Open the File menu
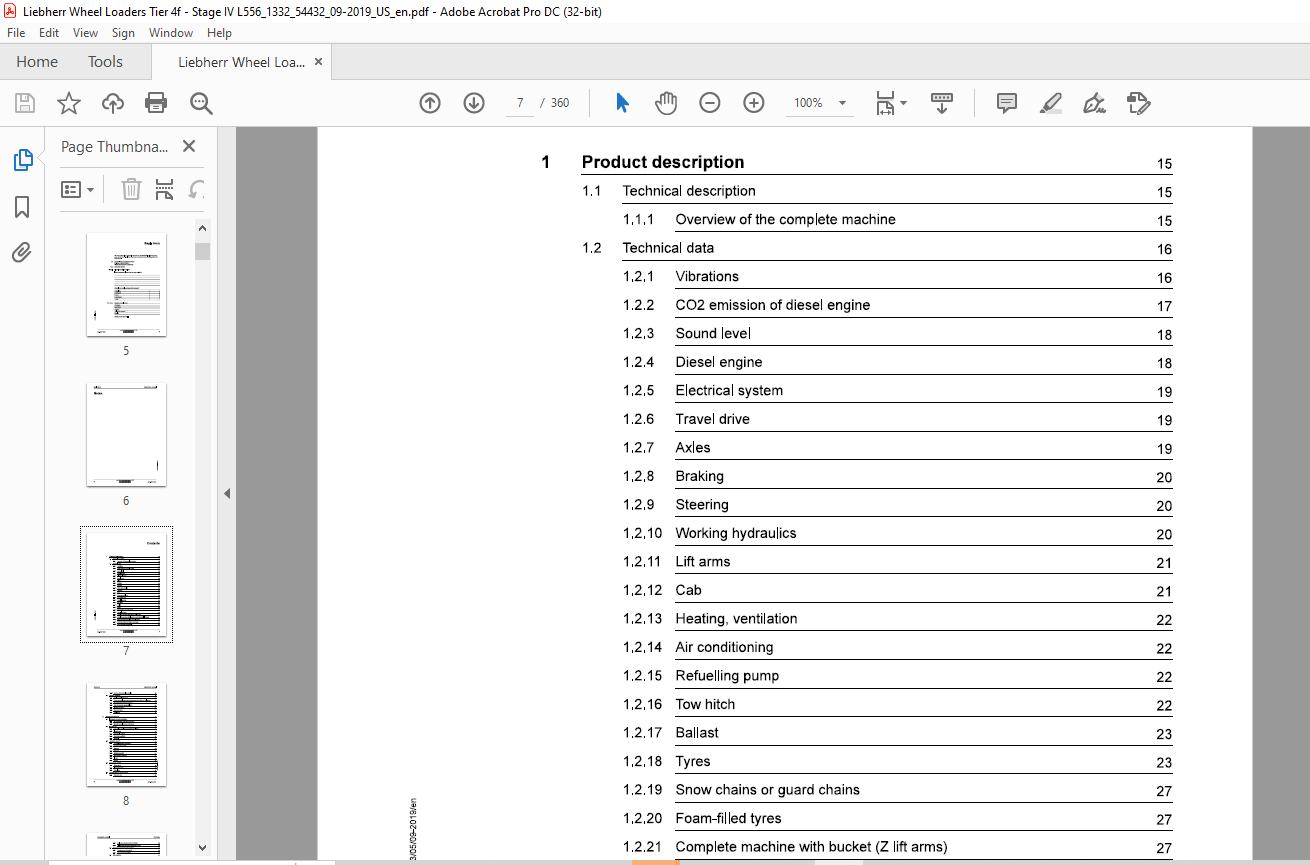 point(16,33)
